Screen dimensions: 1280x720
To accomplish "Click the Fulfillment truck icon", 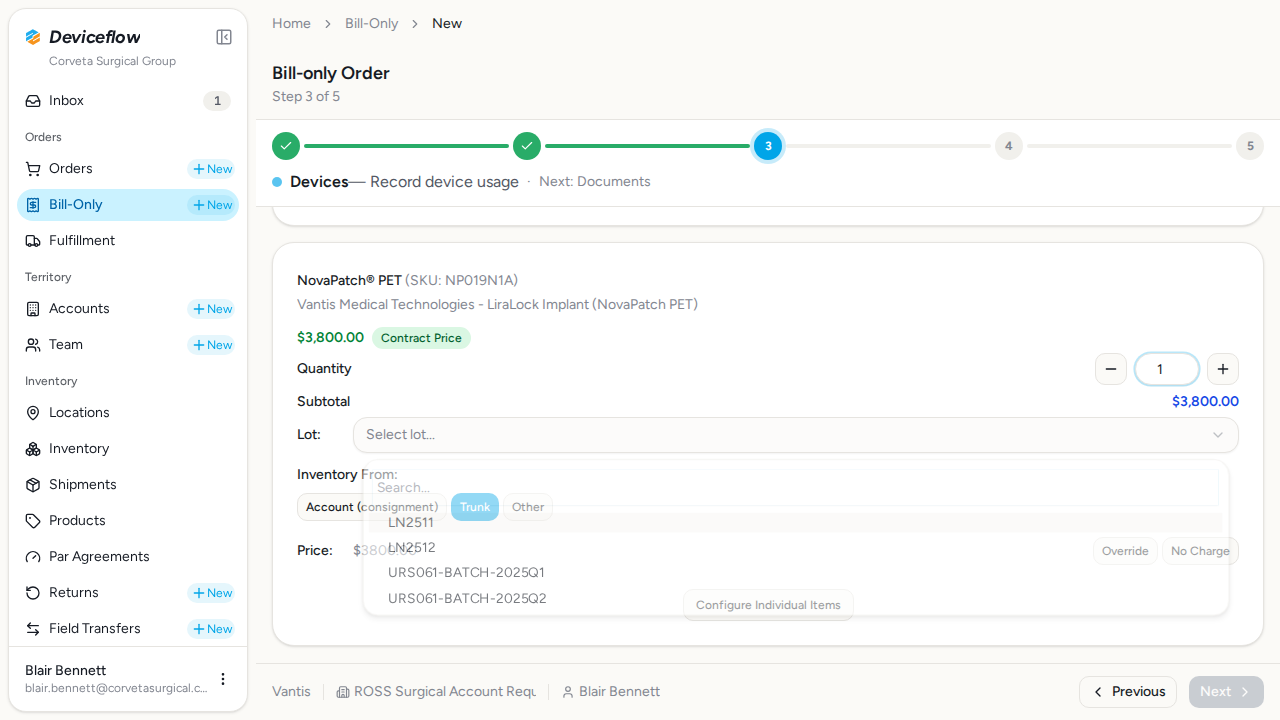I will tap(33, 241).
